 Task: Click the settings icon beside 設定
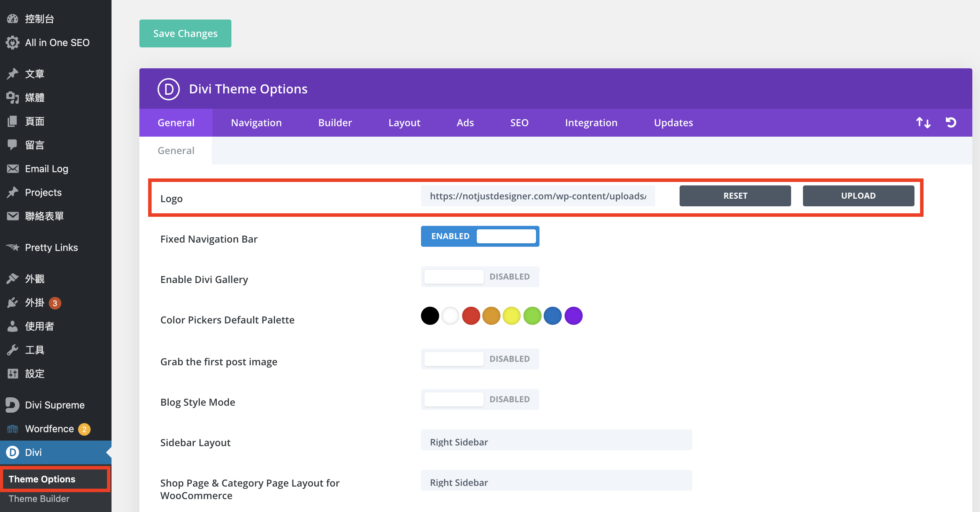click(x=12, y=374)
